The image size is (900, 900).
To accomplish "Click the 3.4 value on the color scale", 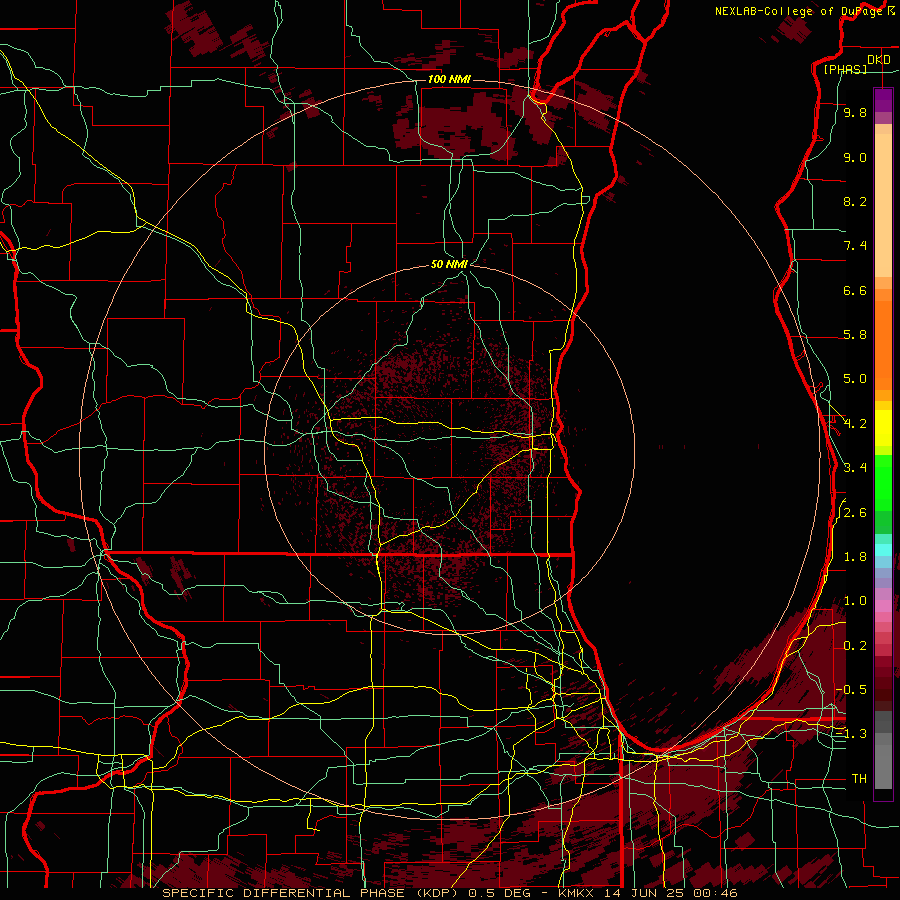I will 855,468.
